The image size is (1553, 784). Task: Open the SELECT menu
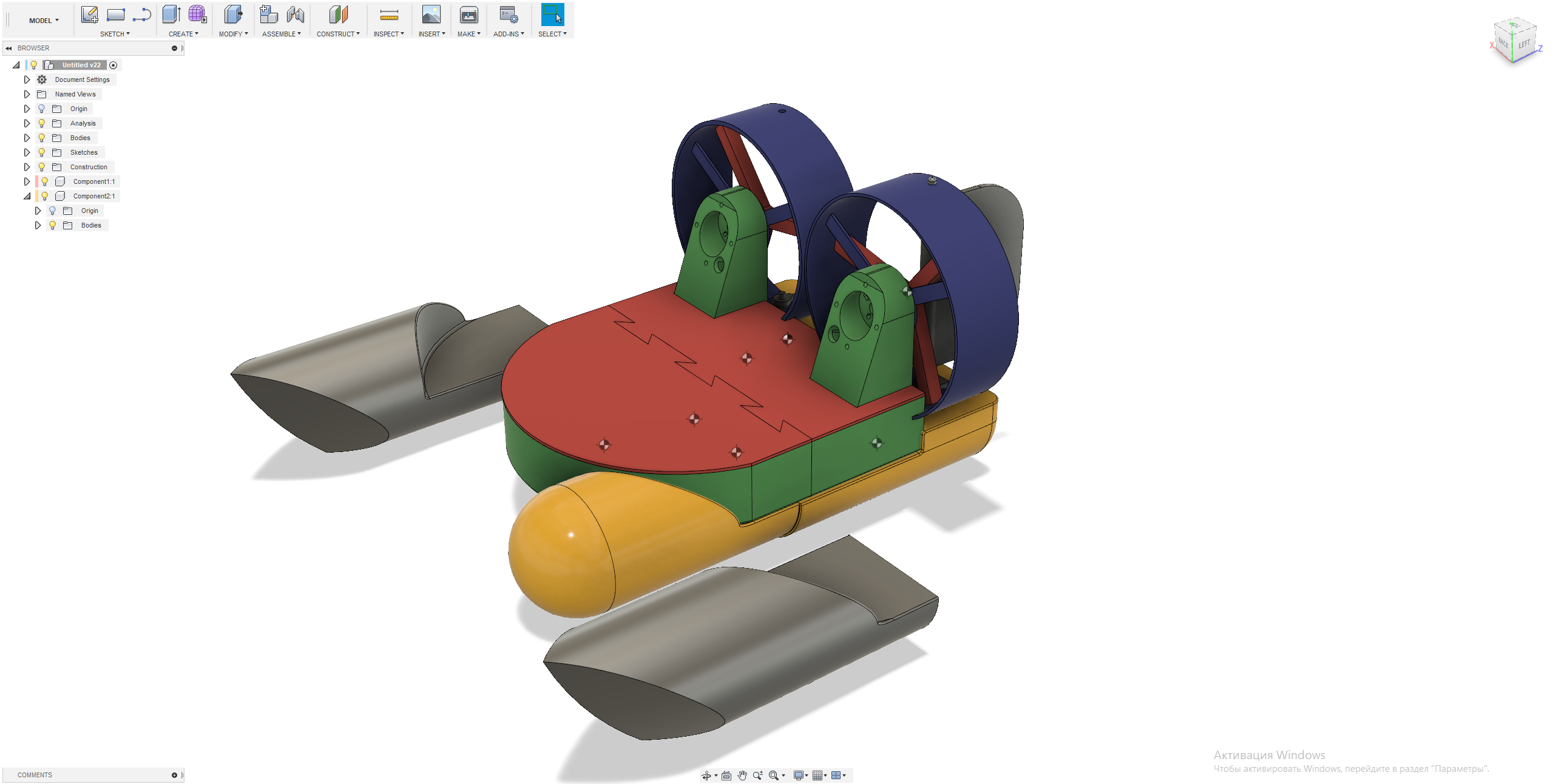coord(552,34)
